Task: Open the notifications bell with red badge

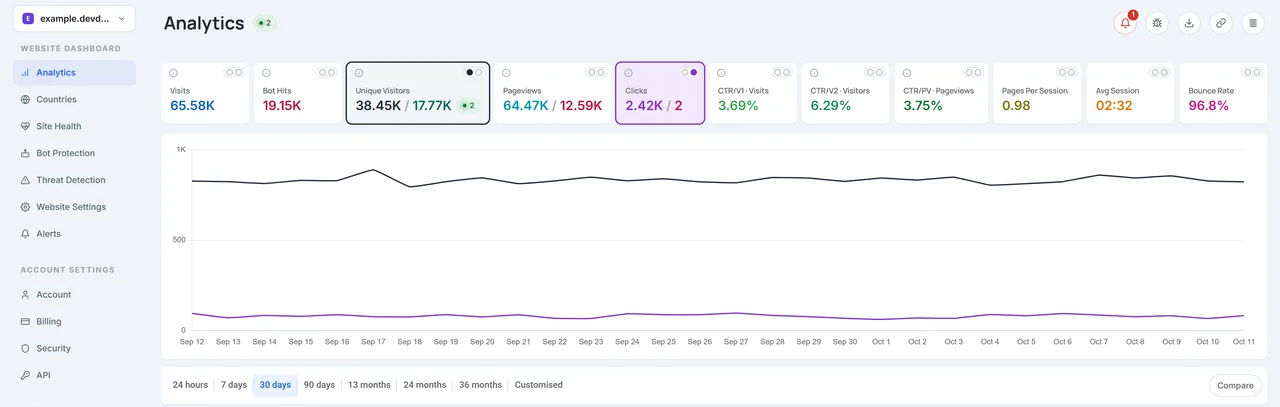Action: pos(1126,23)
